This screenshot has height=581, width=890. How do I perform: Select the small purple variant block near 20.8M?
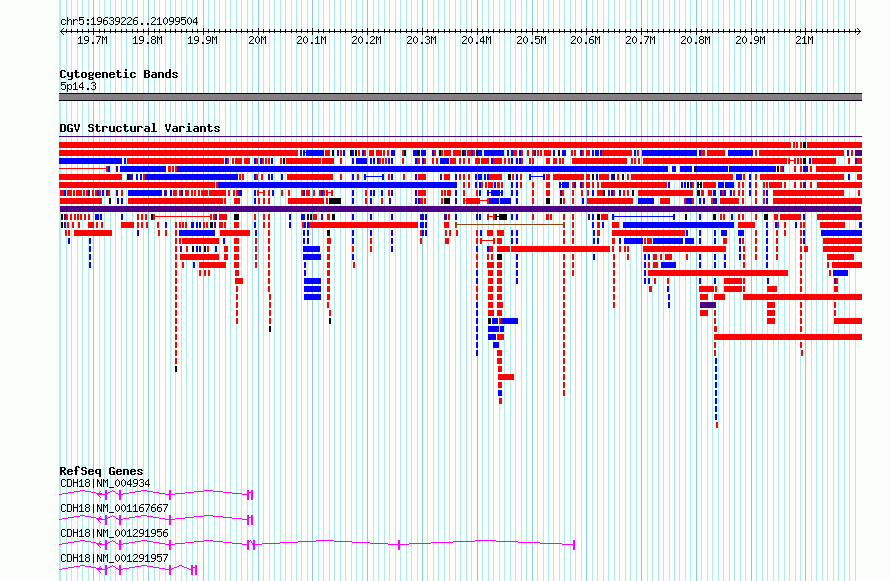click(708, 305)
